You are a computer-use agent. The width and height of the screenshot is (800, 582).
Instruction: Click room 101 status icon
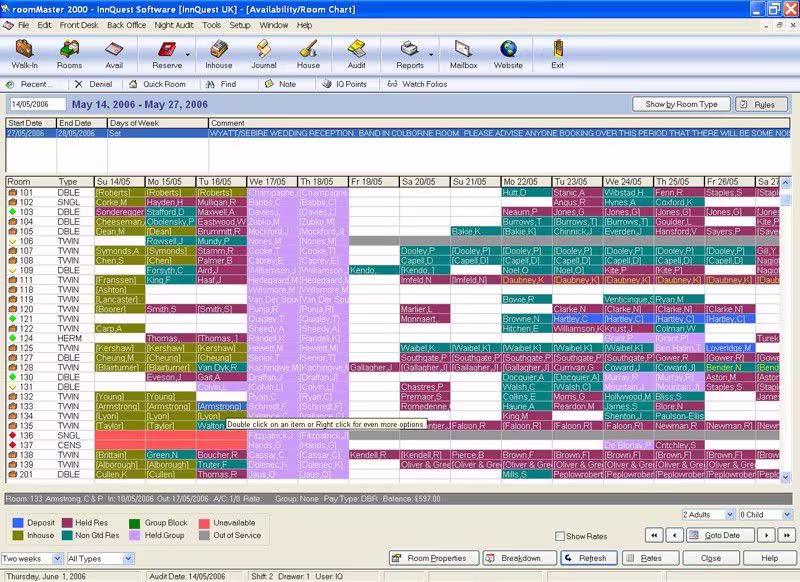click(x=13, y=192)
